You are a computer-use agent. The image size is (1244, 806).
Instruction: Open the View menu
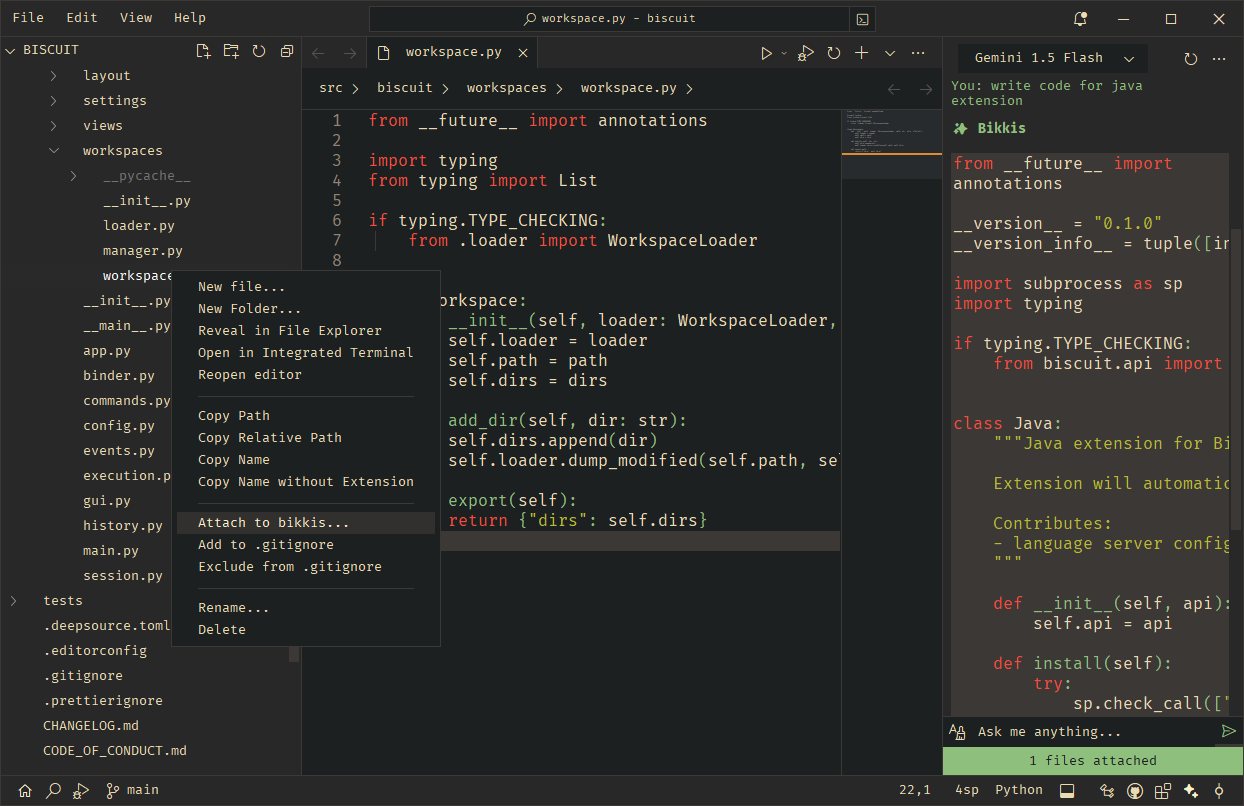tap(136, 18)
